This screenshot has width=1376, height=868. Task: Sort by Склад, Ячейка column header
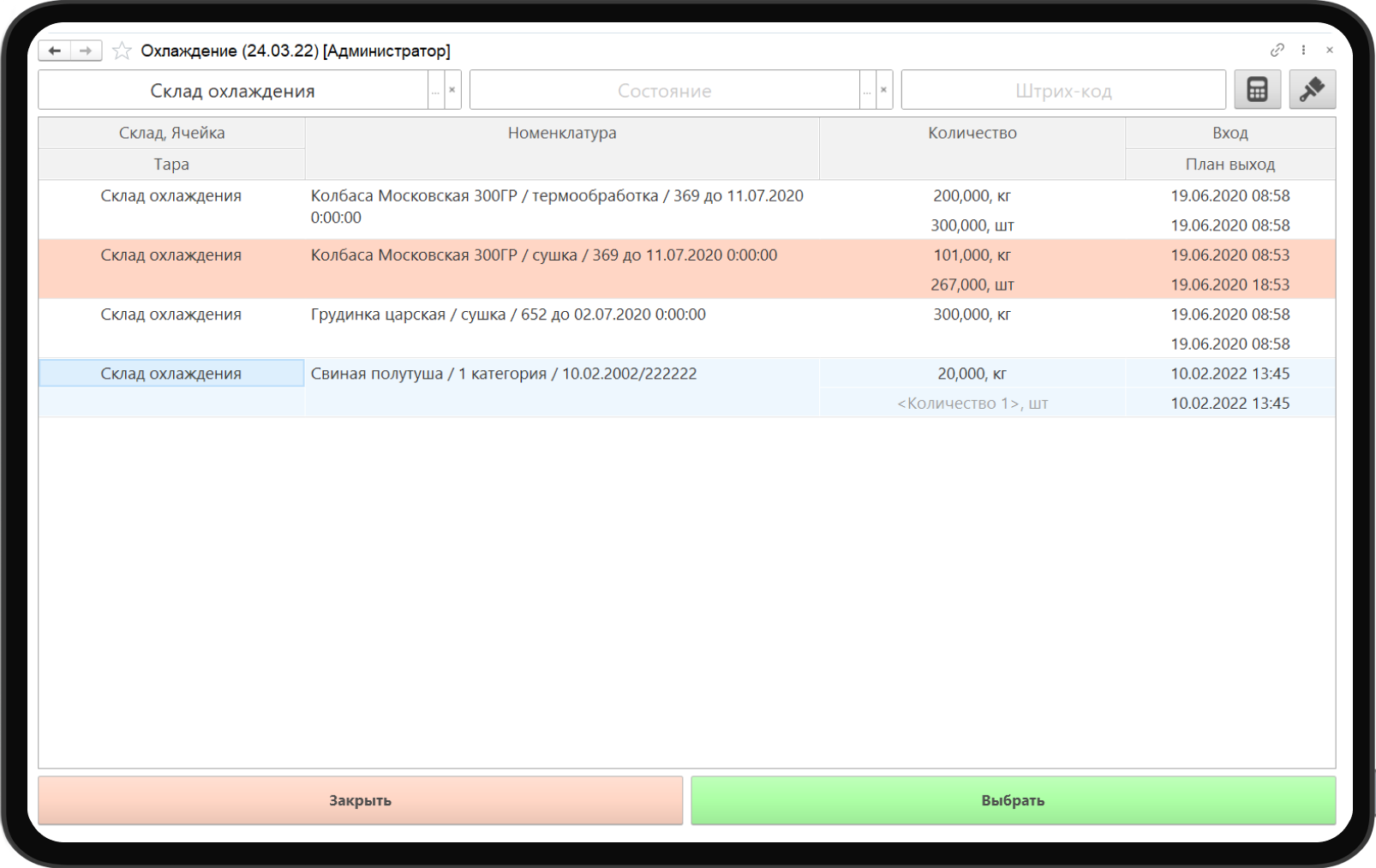click(x=172, y=133)
